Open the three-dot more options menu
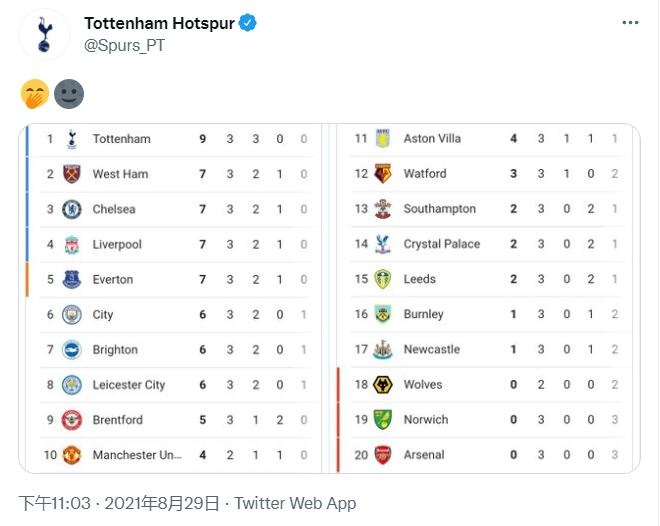 (x=630, y=23)
